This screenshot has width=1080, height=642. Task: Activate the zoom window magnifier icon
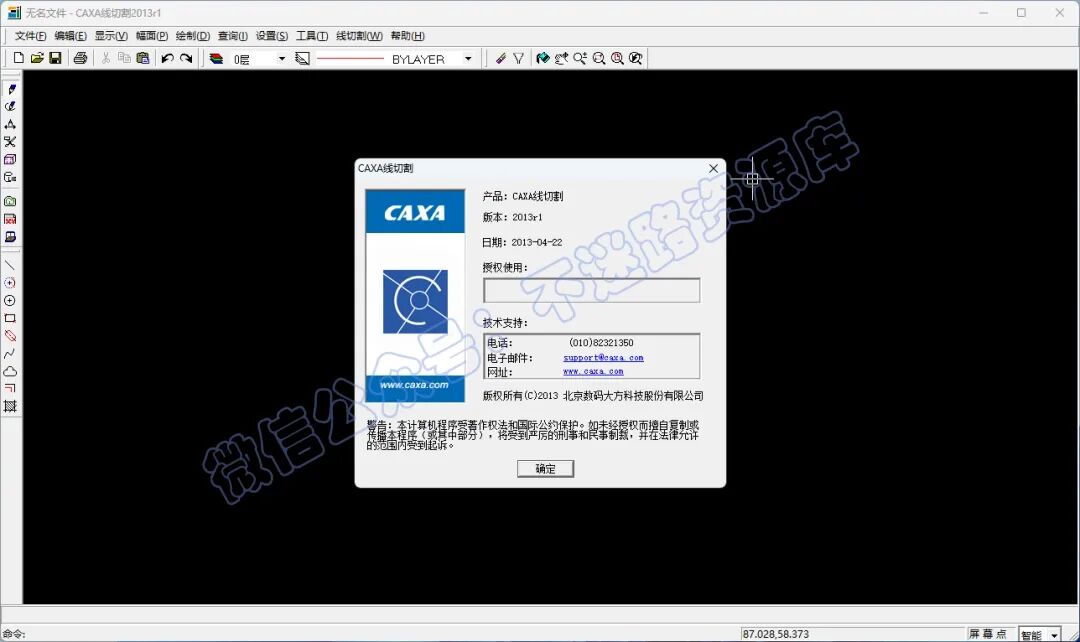click(599, 59)
